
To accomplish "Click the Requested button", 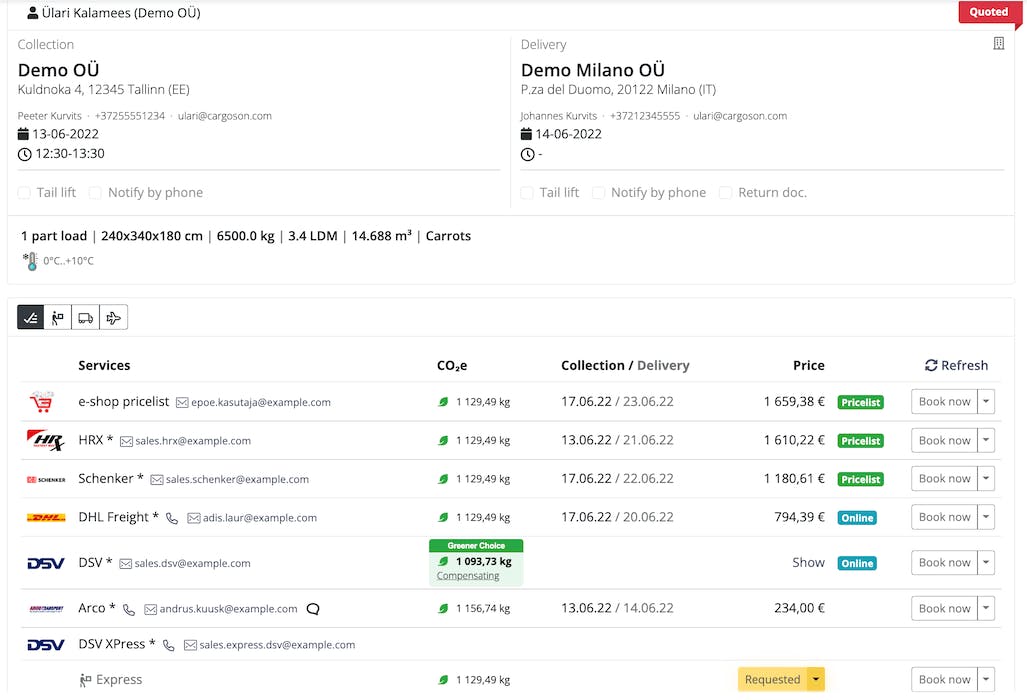I will point(773,679).
